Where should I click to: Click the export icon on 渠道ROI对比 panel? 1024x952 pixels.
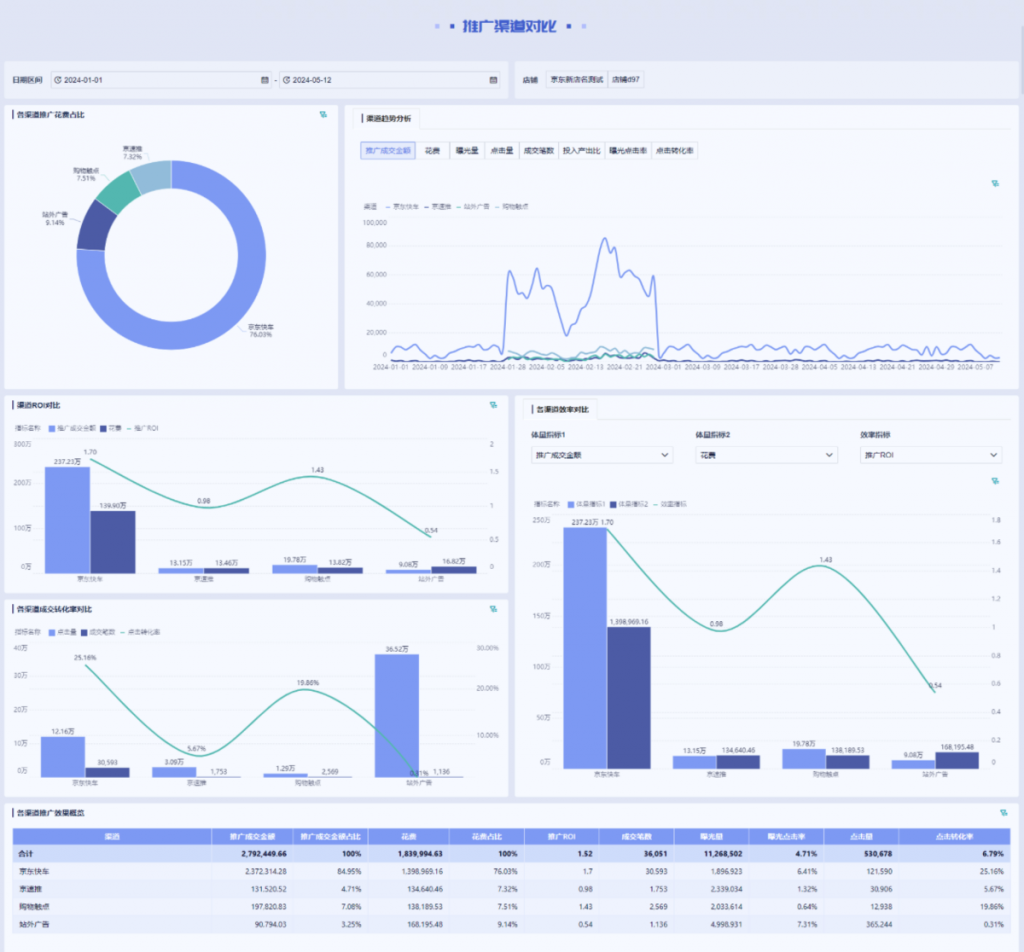pos(493,405)
